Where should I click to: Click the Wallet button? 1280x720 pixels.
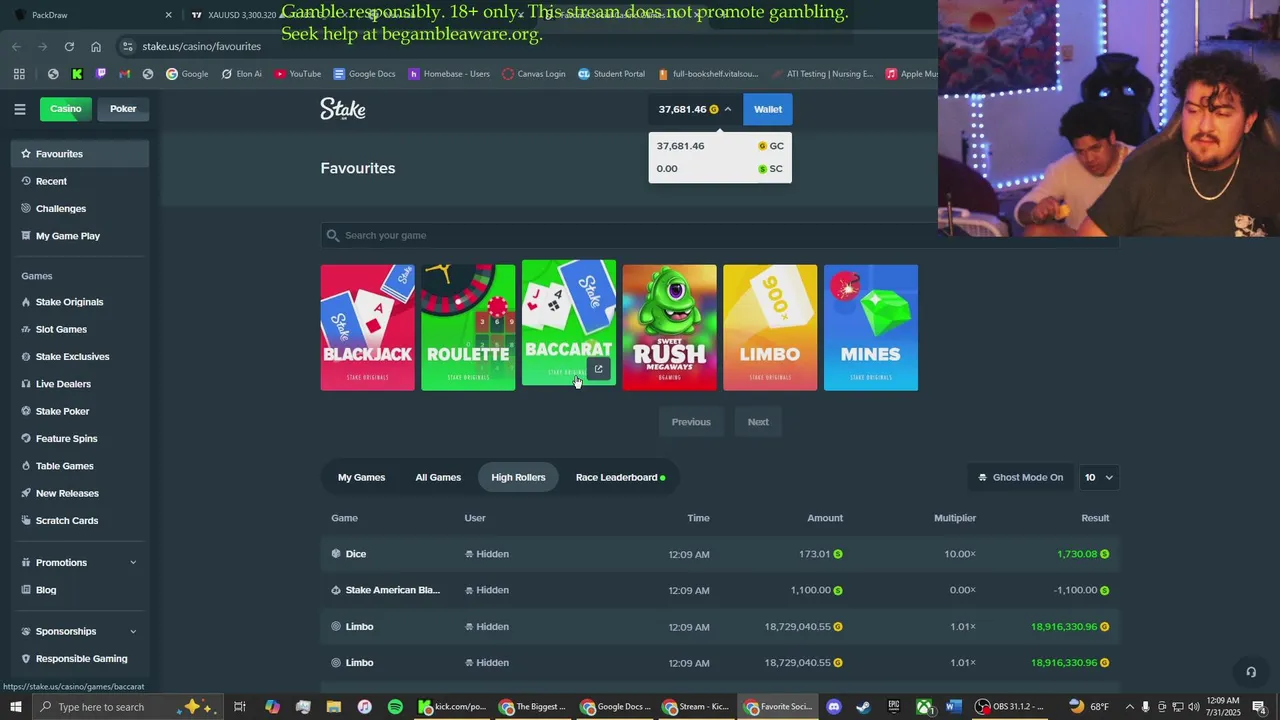click(768, 109)
